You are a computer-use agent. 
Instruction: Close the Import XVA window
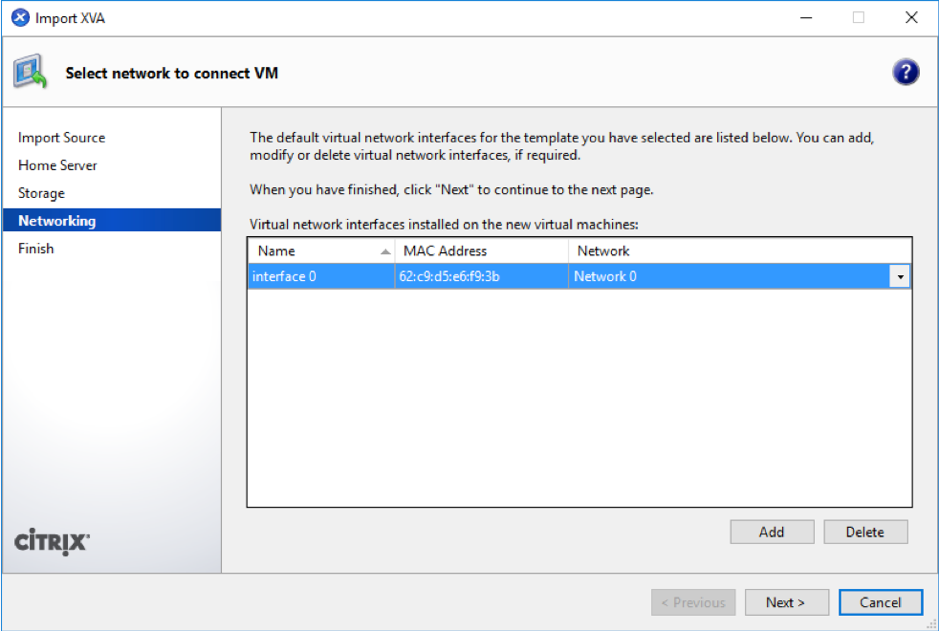pos(911,18)
